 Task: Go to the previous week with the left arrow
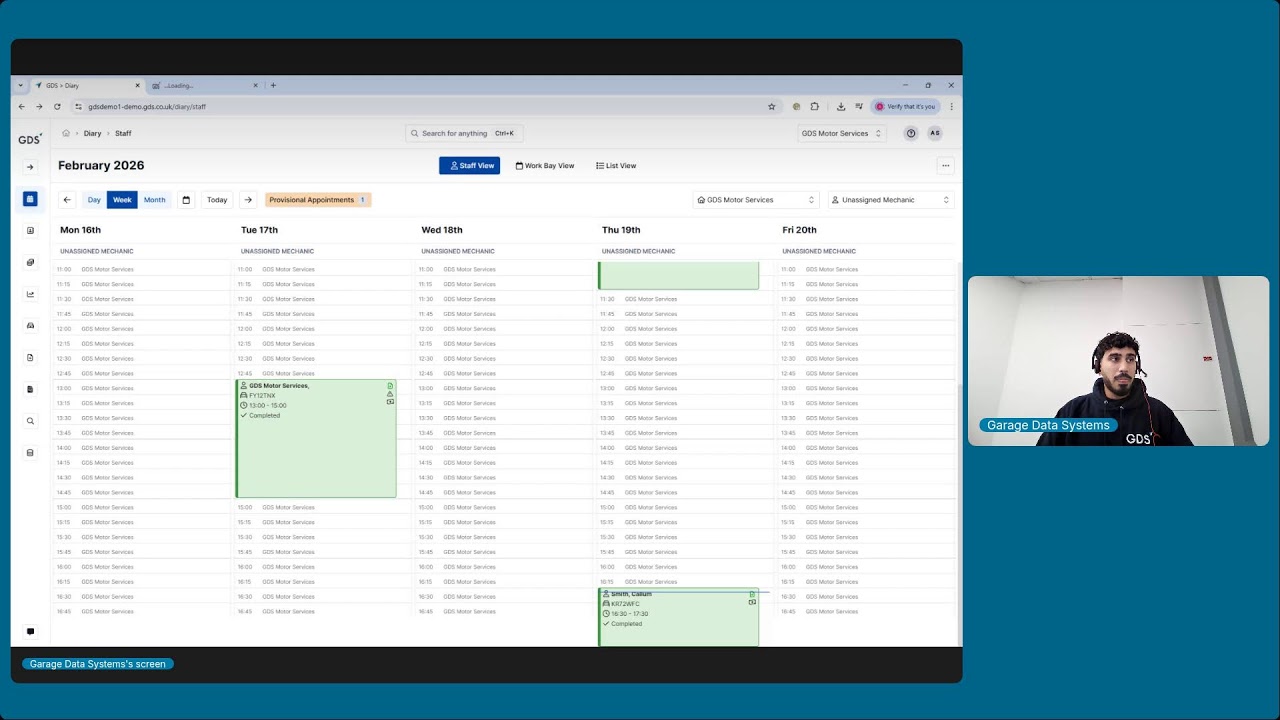pos(67,200)
